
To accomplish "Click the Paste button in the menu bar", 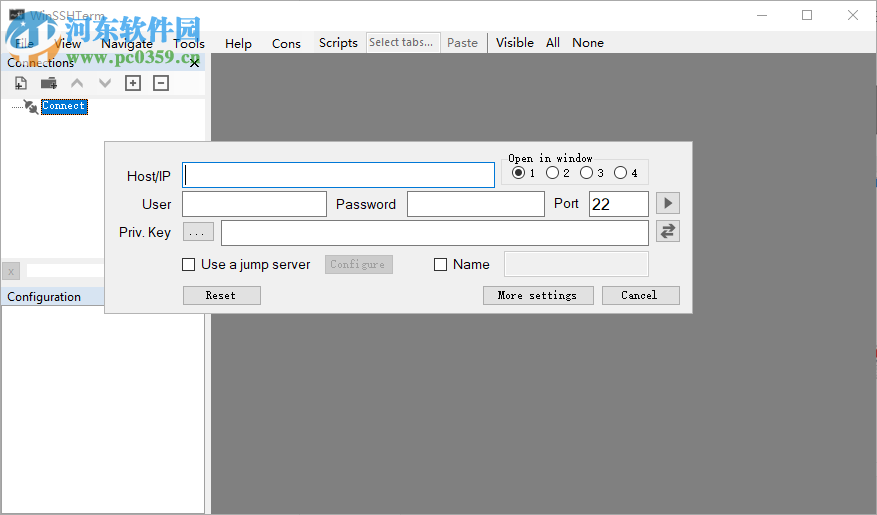I will pyautogui.click(x=463, y=42).
